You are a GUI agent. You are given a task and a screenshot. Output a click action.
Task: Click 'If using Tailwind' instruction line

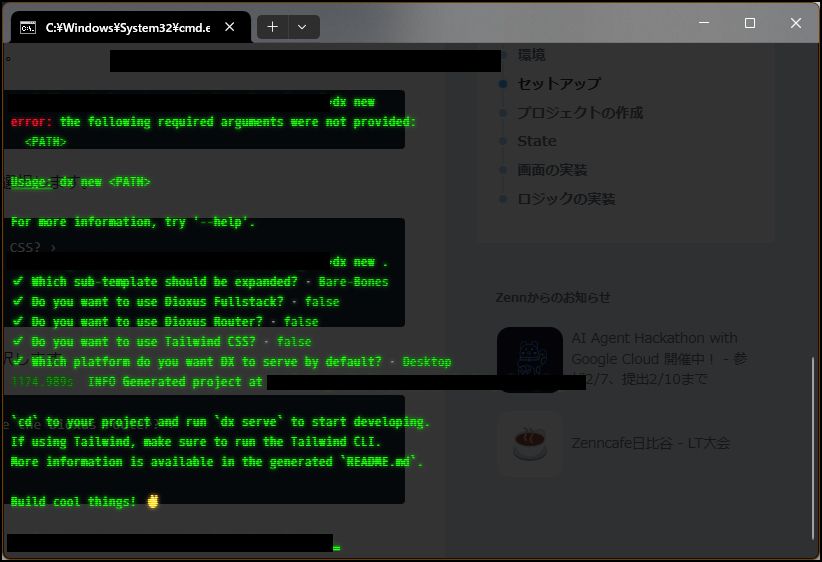[x=196, y=442]
